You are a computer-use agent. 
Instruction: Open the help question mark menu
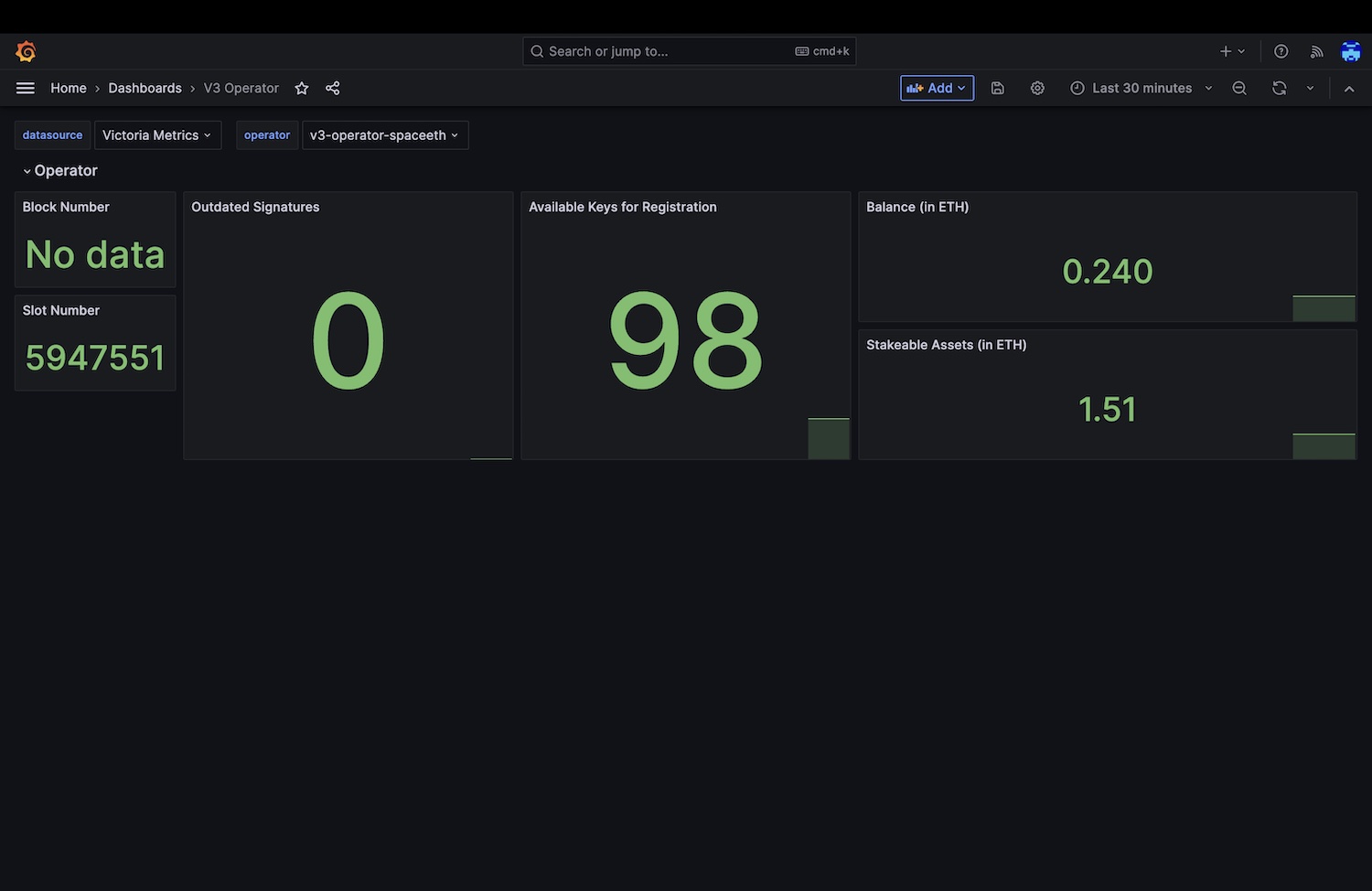coord(1281,51)
